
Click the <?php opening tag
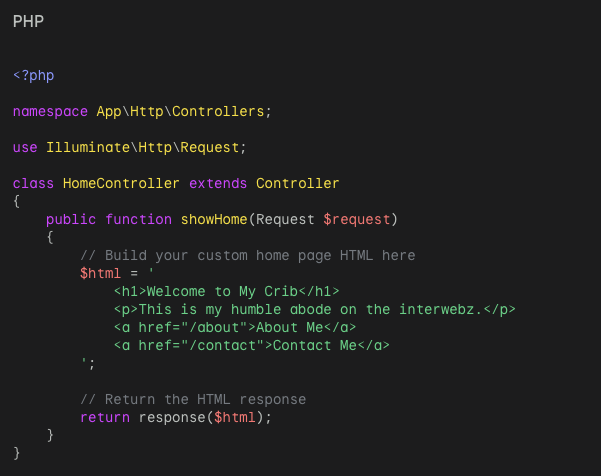pos(34,76)
